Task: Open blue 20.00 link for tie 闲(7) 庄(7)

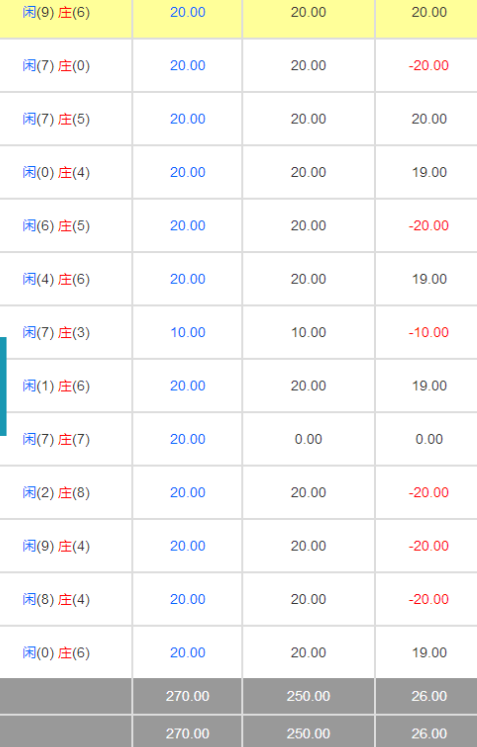Action: tap(188, 439)
